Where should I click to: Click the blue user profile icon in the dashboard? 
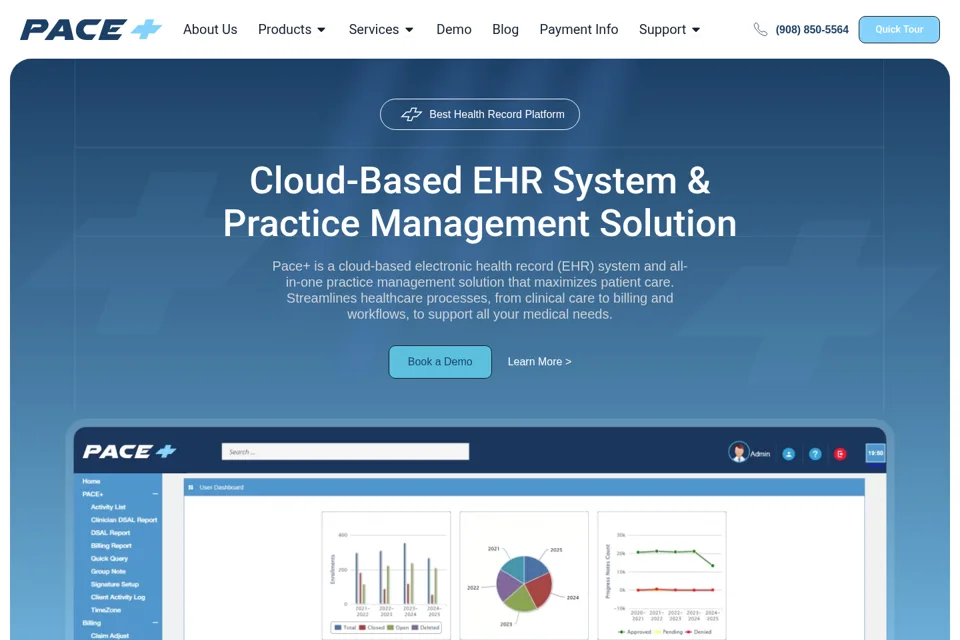click(x=789, y=454)
